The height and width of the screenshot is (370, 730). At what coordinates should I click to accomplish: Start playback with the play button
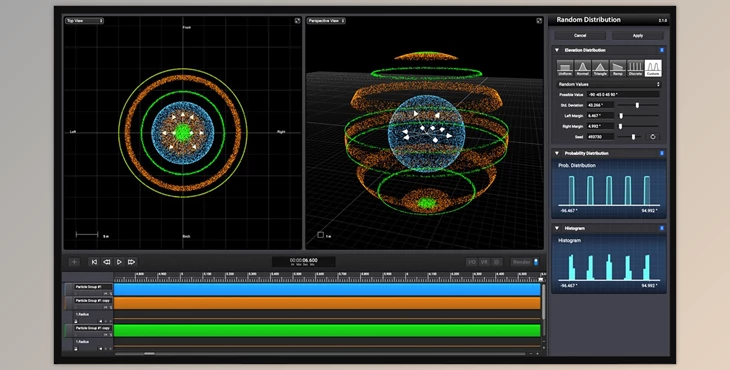tap(119, 262)
